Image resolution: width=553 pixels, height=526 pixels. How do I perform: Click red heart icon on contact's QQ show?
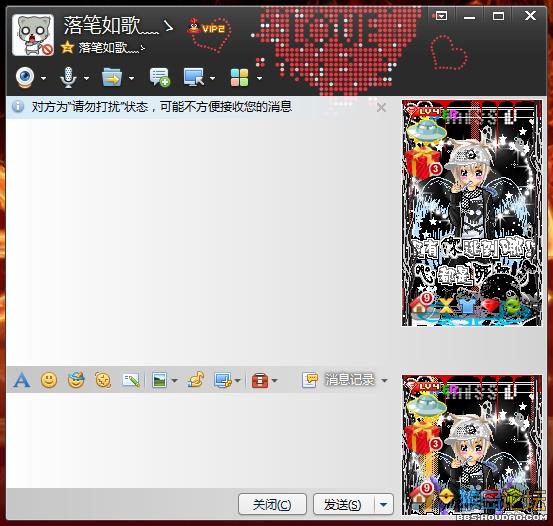(491, 306)
